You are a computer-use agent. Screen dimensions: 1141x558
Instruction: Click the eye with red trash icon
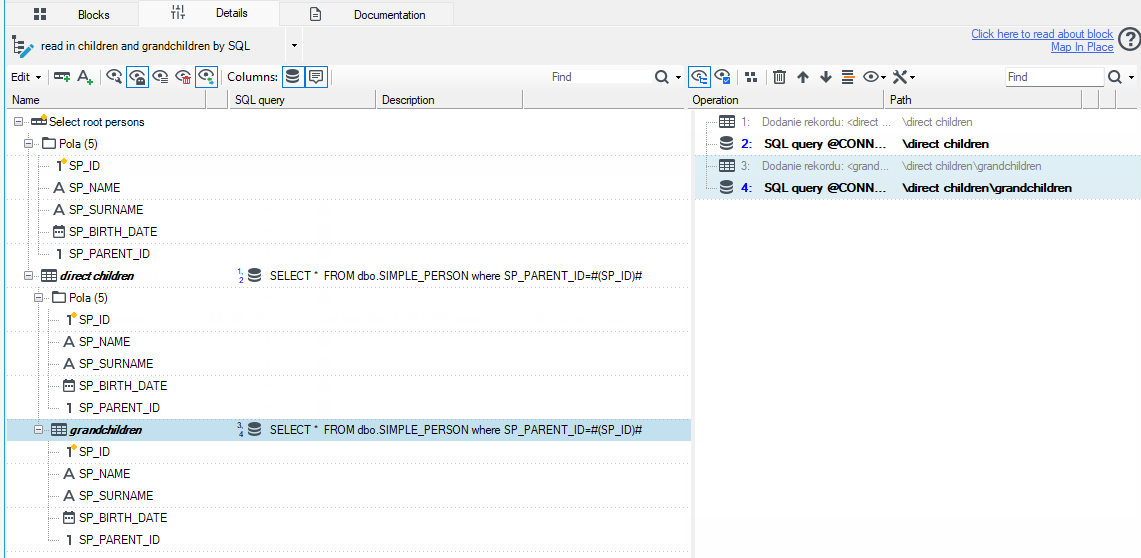tap(183, 76)
